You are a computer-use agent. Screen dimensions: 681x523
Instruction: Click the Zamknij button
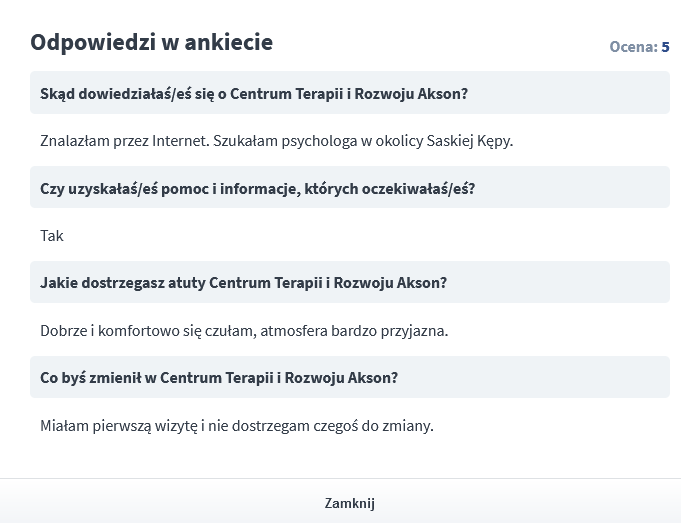click(349, 503)
